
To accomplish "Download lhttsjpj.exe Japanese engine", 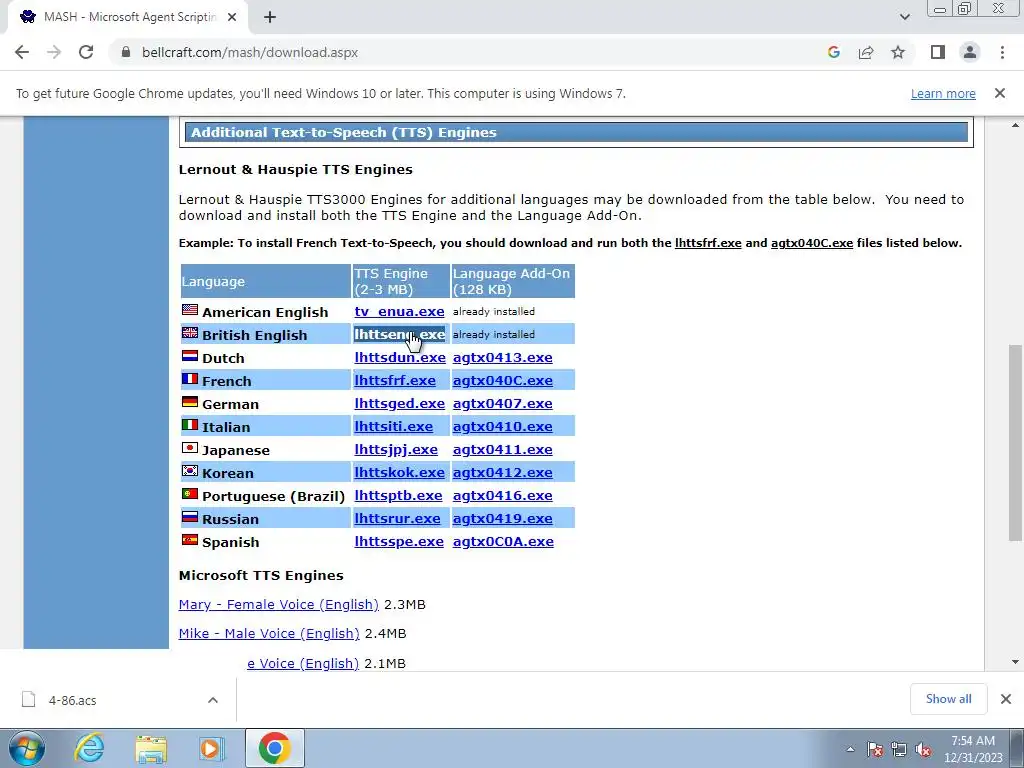I will tap(396, 450).
